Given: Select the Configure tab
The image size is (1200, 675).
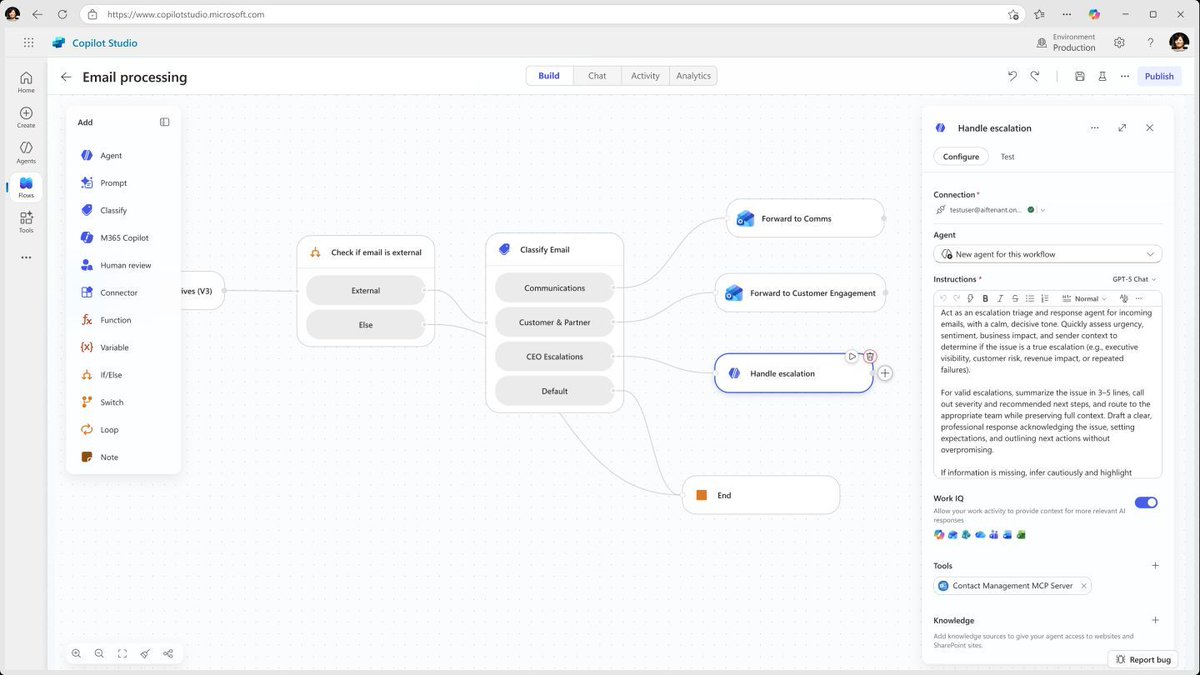Looking at the screenshot, I should (x=961, y=157).
